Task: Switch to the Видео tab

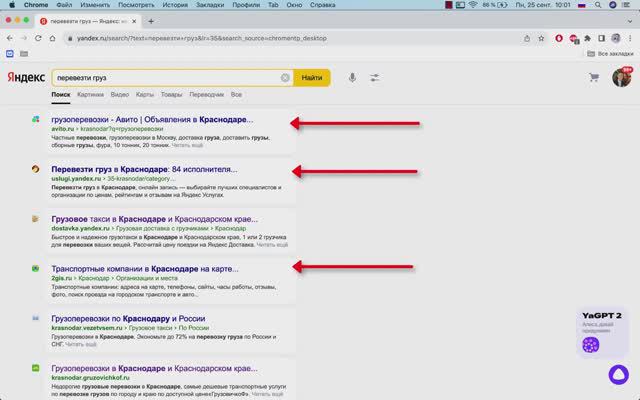Action: (120, 94)
